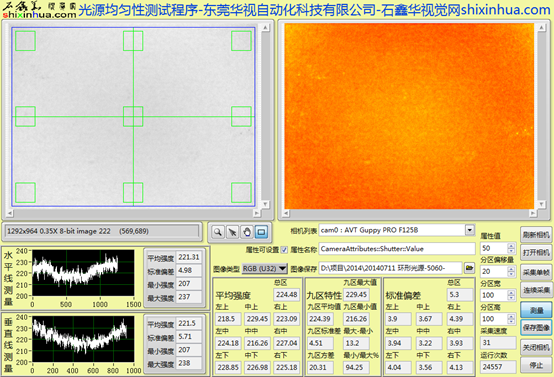Select the arrow pointer selection tool
The width and height of the screenshot is (554, 377).
232,232
